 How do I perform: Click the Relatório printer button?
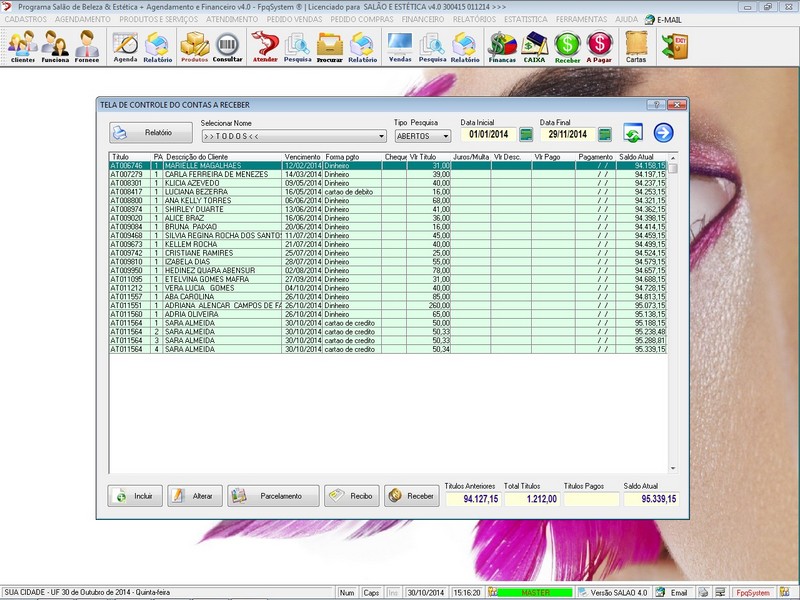click(x=151, y=133)
